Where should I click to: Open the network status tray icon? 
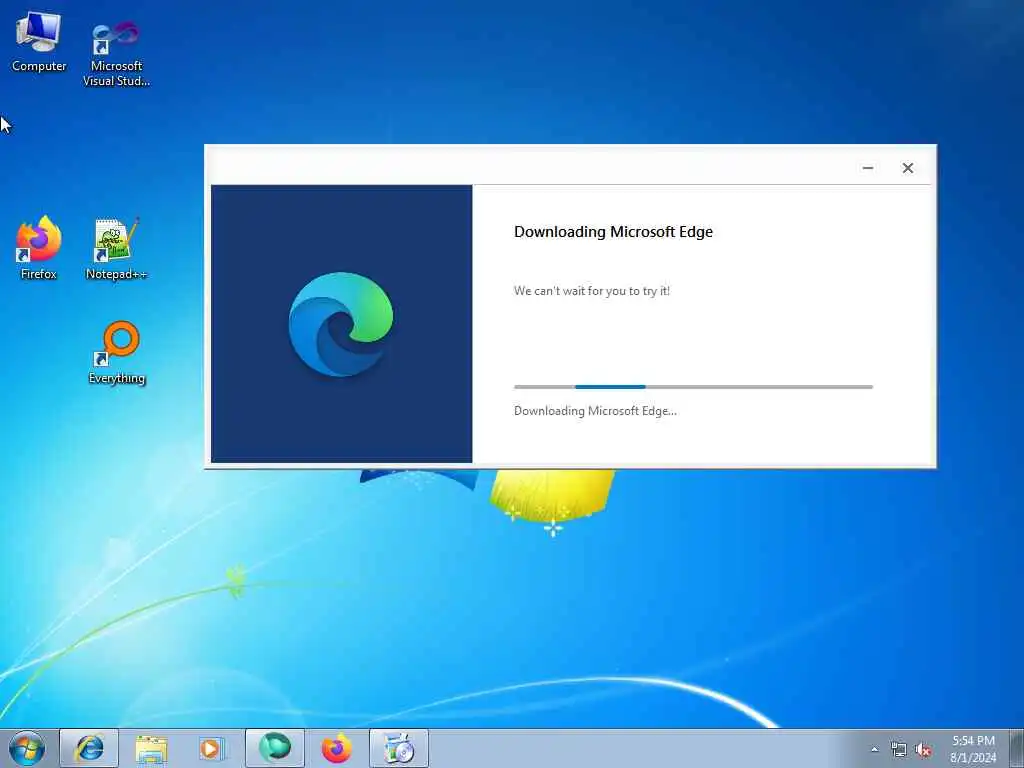pos(899,750)
